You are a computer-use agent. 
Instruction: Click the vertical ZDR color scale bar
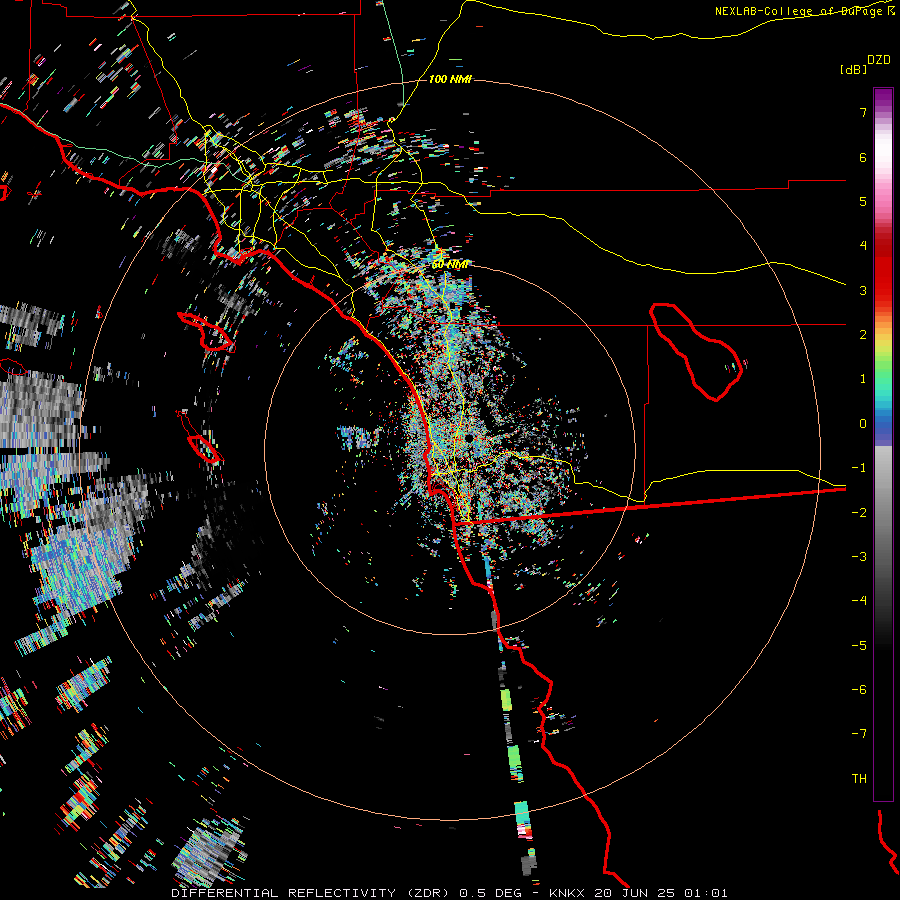[883, 444]
